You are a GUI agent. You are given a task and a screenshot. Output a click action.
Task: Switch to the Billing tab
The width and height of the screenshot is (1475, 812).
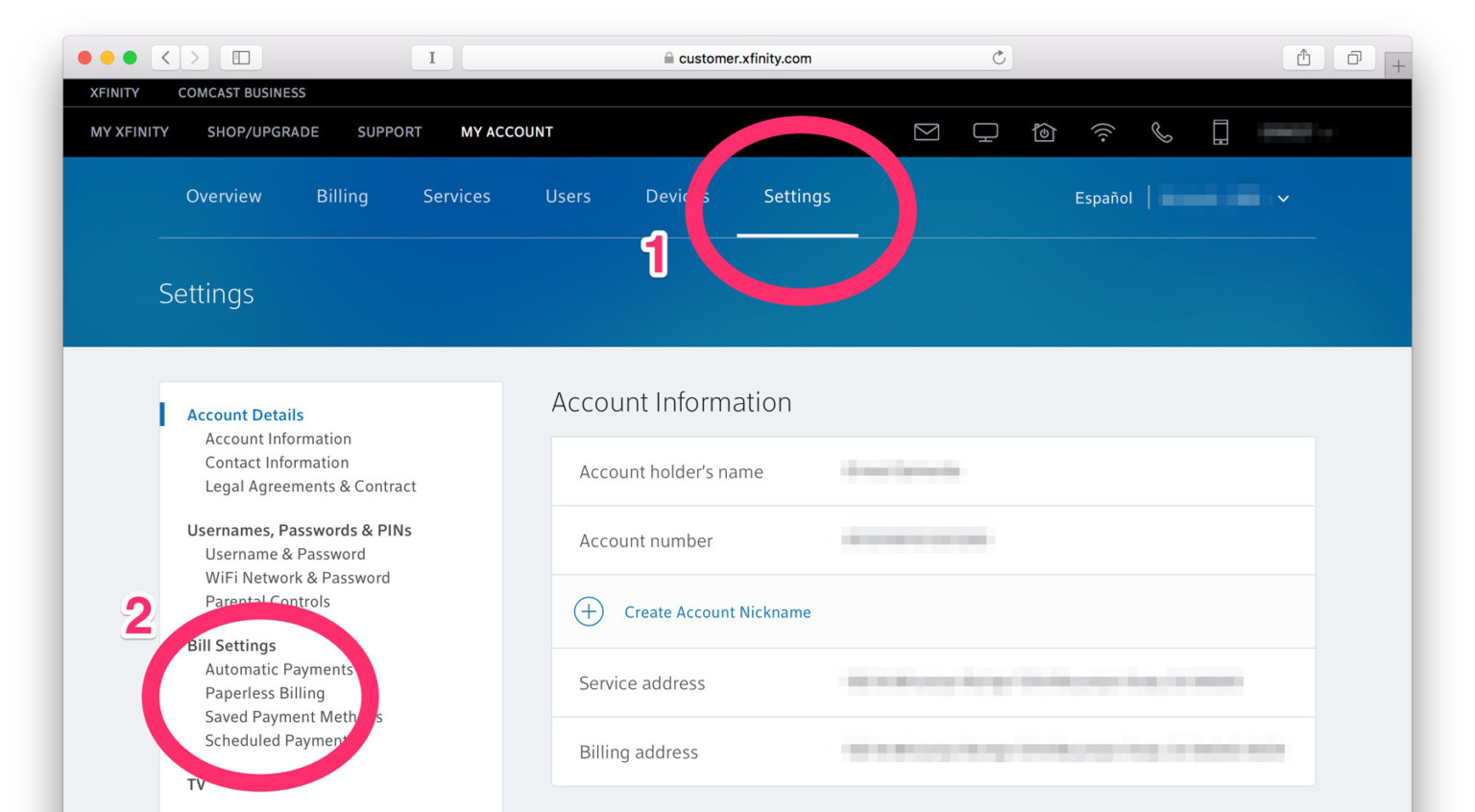(342, 196)
